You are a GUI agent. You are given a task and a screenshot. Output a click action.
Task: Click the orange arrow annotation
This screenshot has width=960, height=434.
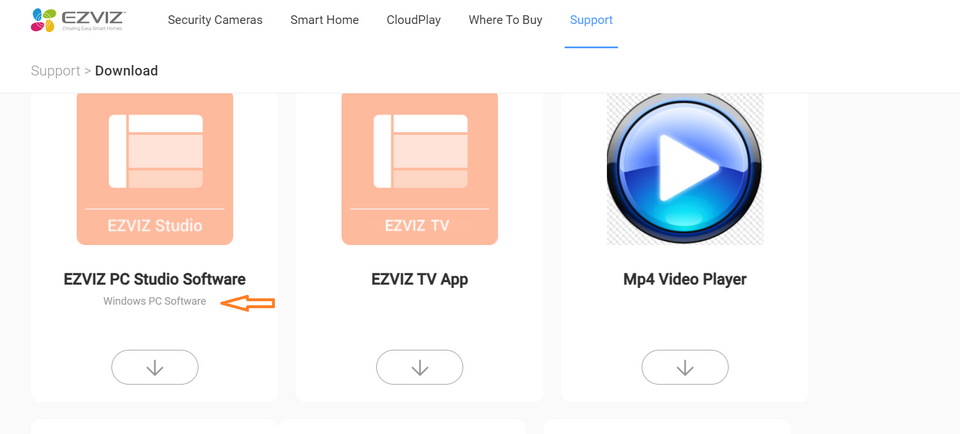pos(247,302)
